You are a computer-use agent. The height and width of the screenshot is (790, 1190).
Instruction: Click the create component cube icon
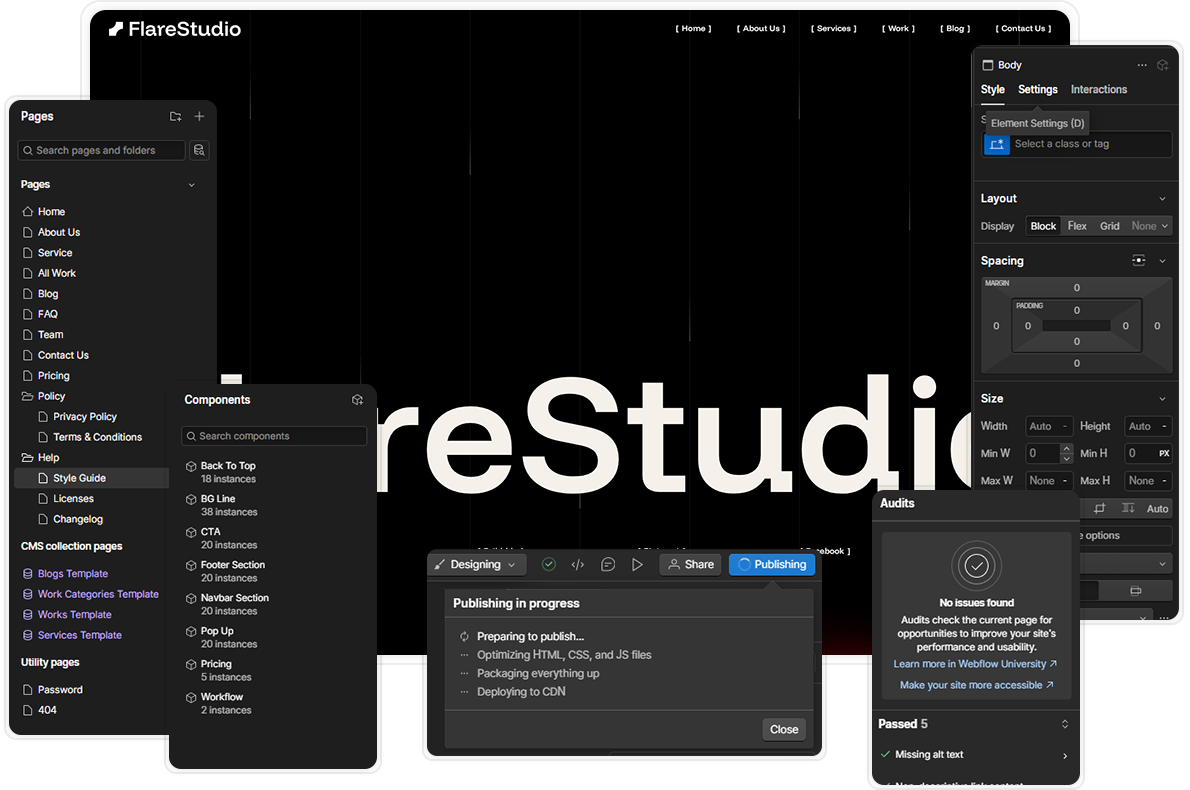[x=357, y=400]
